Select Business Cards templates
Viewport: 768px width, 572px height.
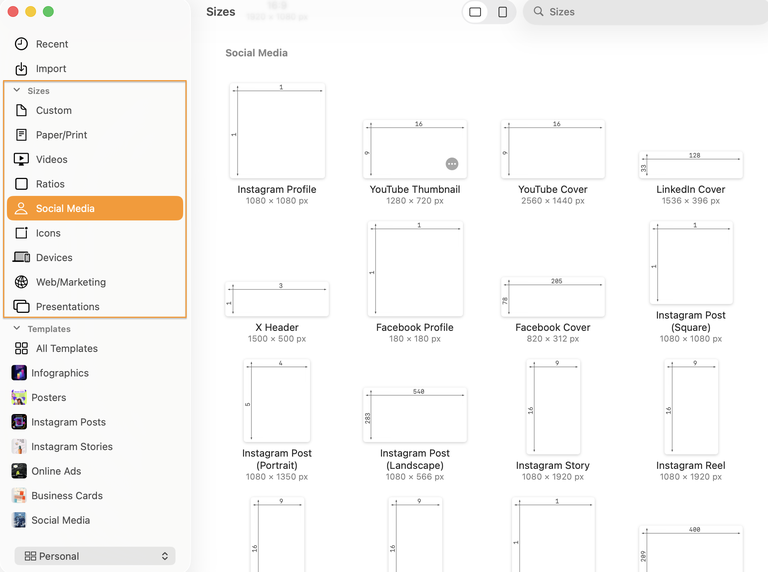(66, 496)
